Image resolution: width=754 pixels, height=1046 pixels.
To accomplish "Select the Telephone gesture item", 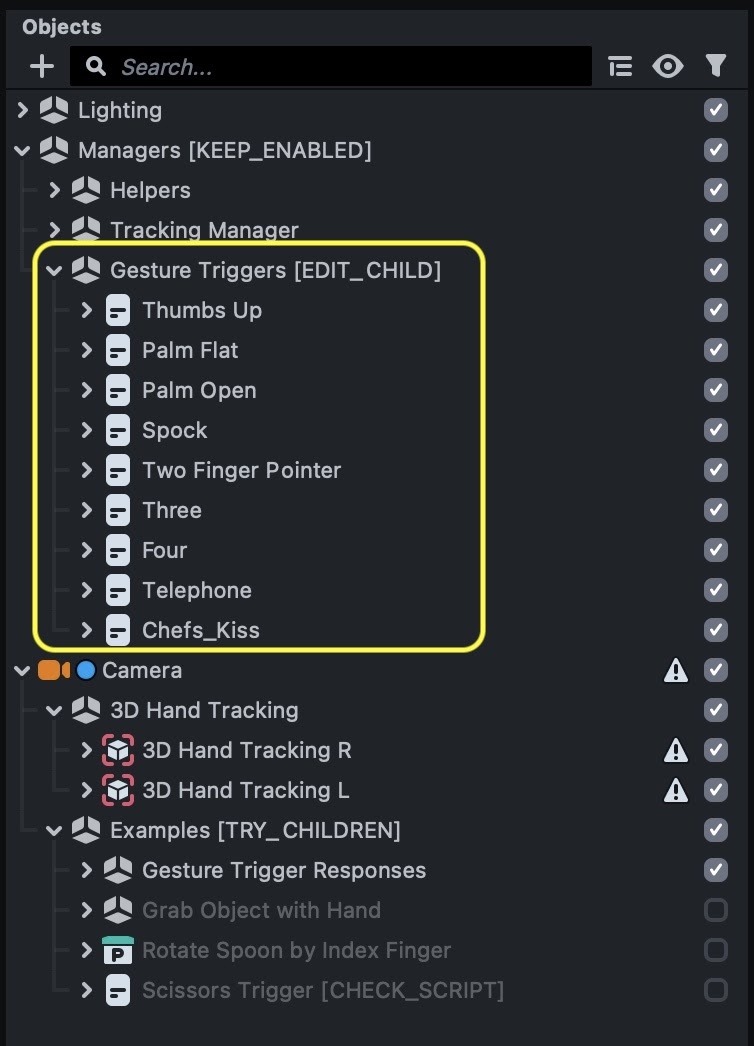I will click(x=196, y=590).
